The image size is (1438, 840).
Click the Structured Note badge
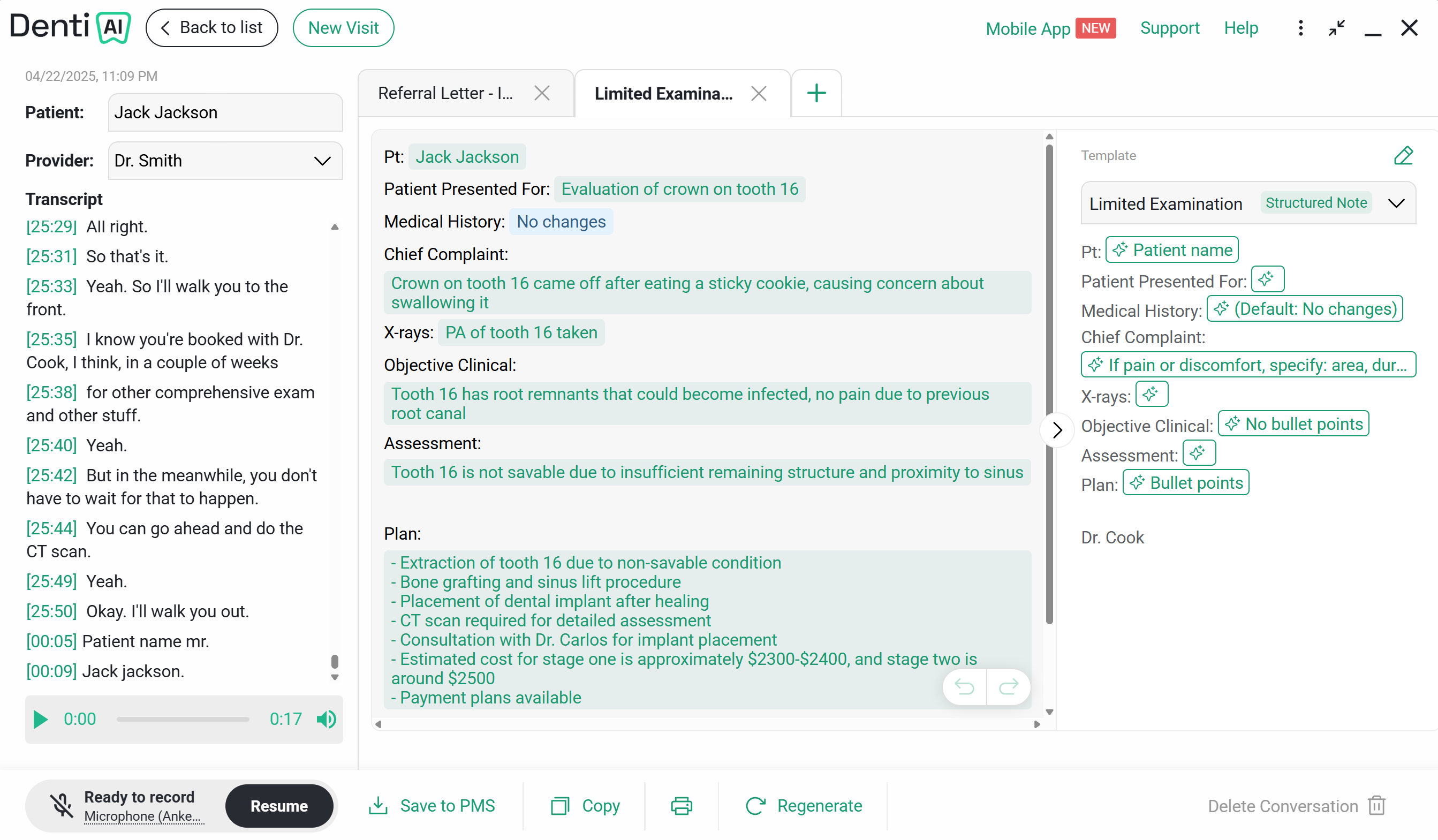point(1316,202)
